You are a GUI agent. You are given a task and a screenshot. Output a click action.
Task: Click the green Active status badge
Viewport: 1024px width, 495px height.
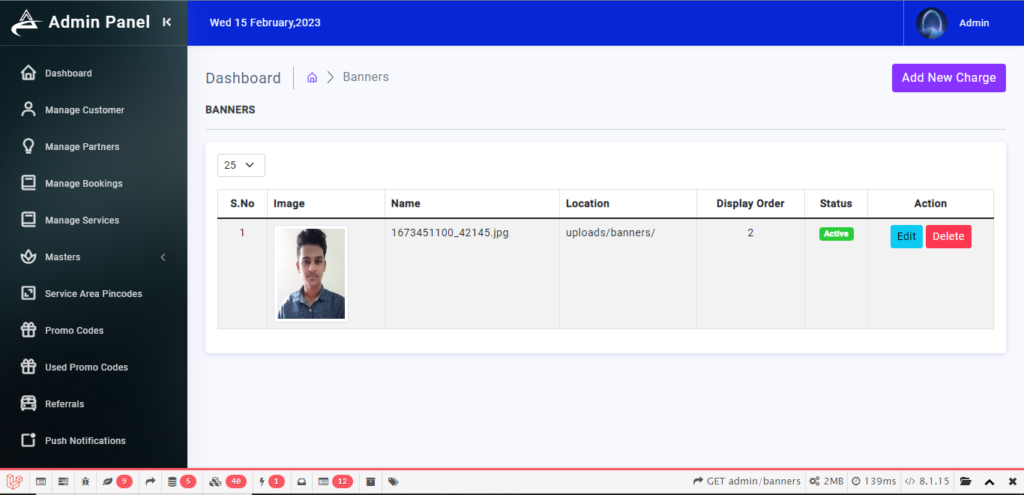click(x=836, y=234)
